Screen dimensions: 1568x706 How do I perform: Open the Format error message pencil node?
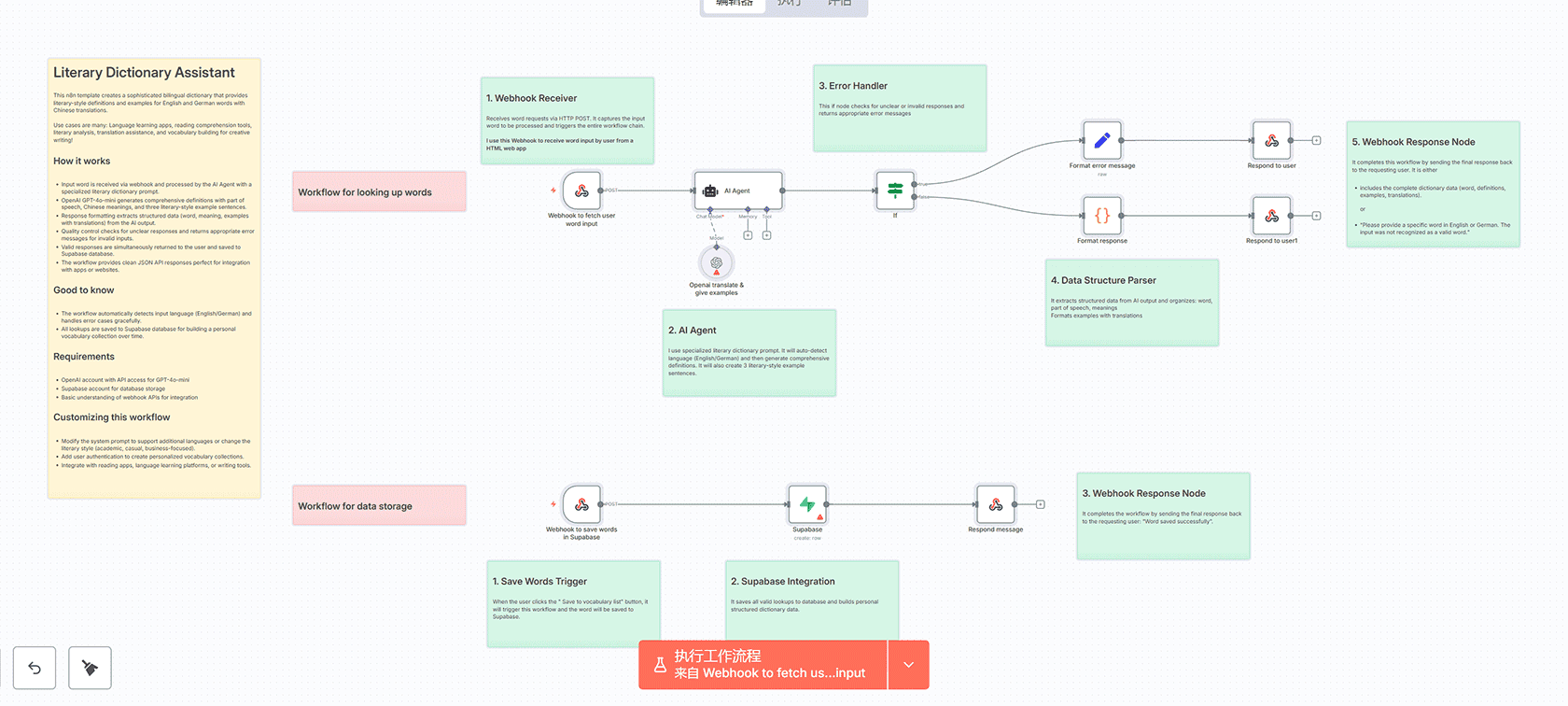coord(1101,141)
